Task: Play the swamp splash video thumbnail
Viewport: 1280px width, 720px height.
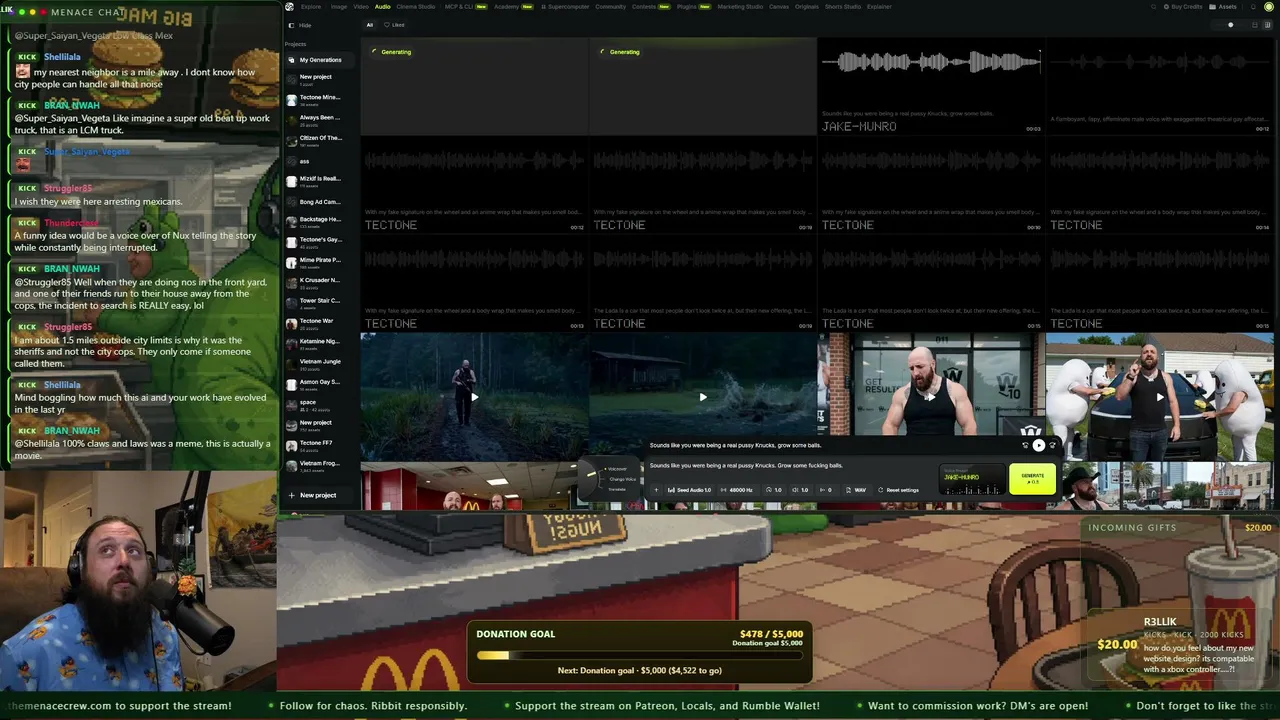Action: pos(703,396)
